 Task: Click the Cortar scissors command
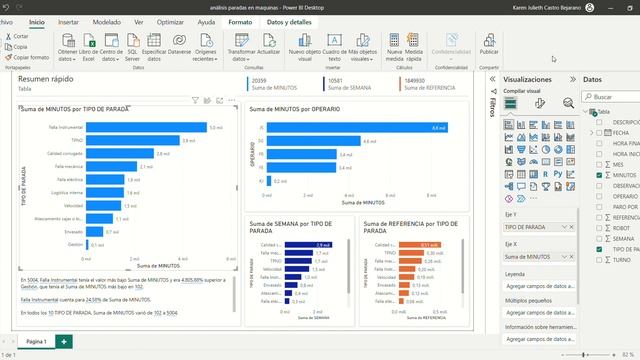(17, 36)
